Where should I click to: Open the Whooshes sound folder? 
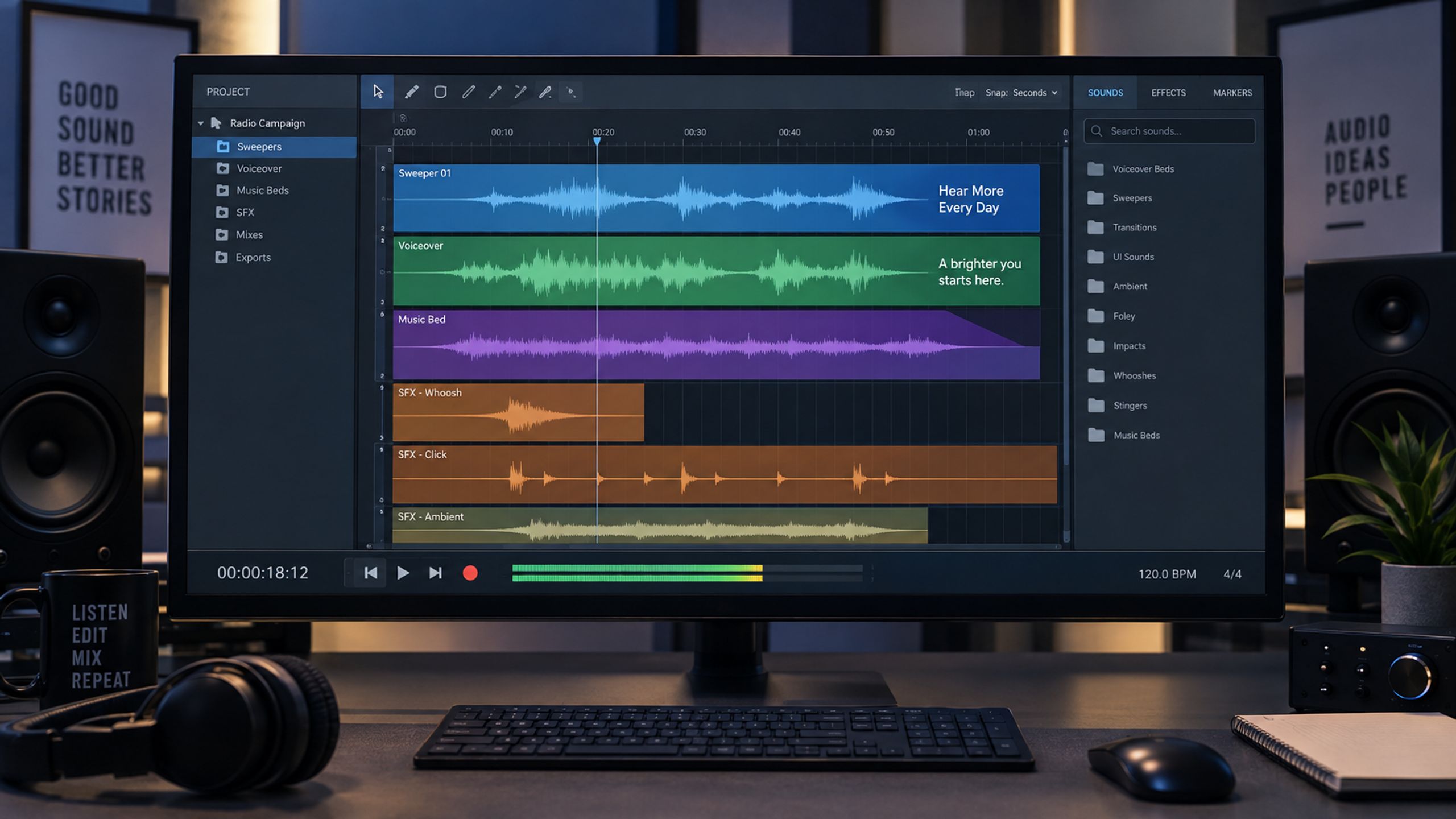tap(1122, 375)
